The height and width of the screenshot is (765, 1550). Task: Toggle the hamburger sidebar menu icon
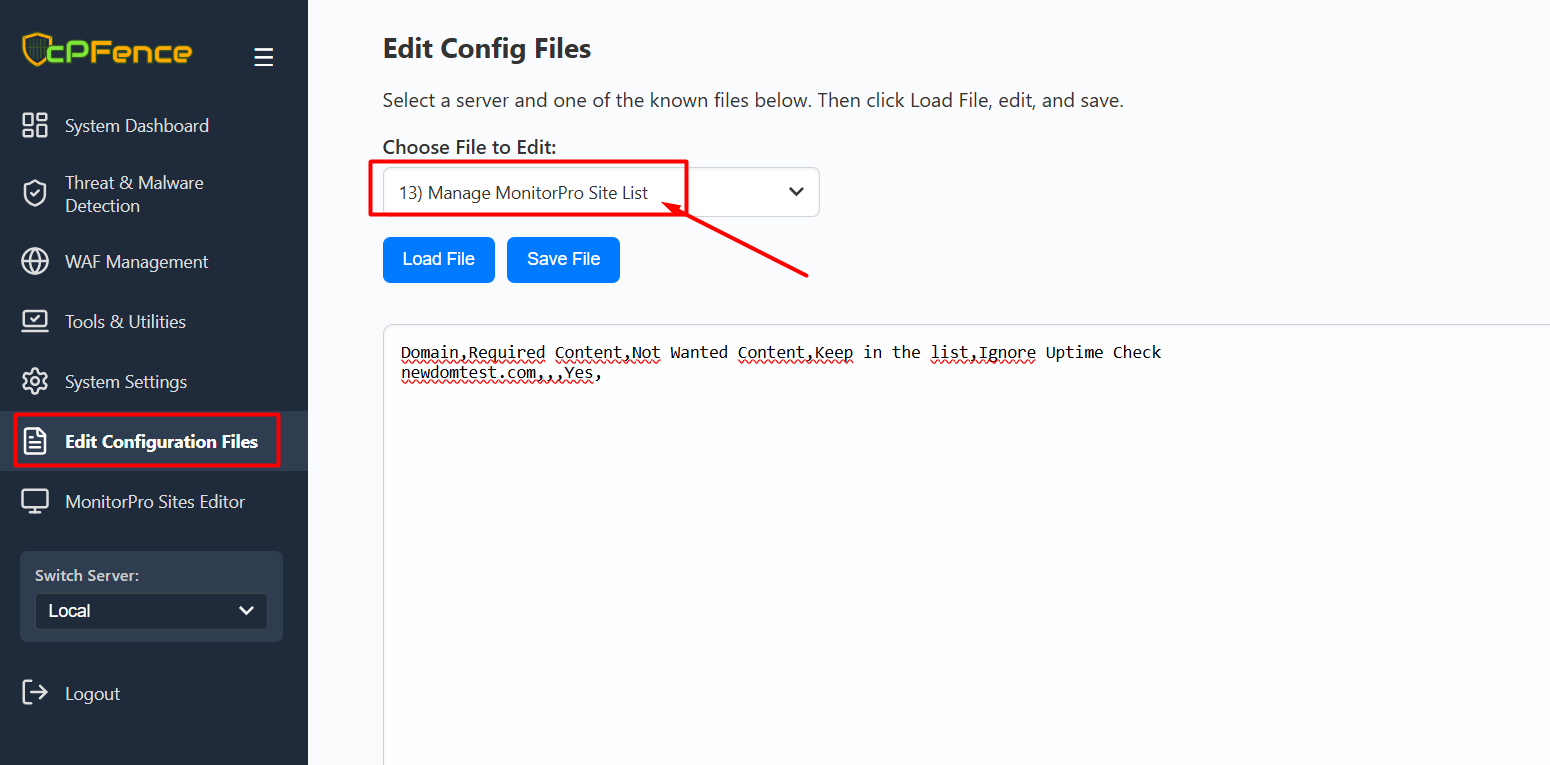[263, 58]
